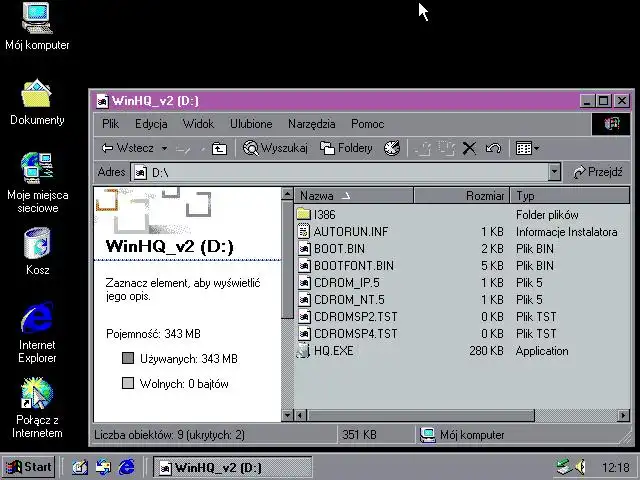This screenshot has width=640, height=480.
Task: Sort files by Rozmiar column header
Action: coord(461,196)
